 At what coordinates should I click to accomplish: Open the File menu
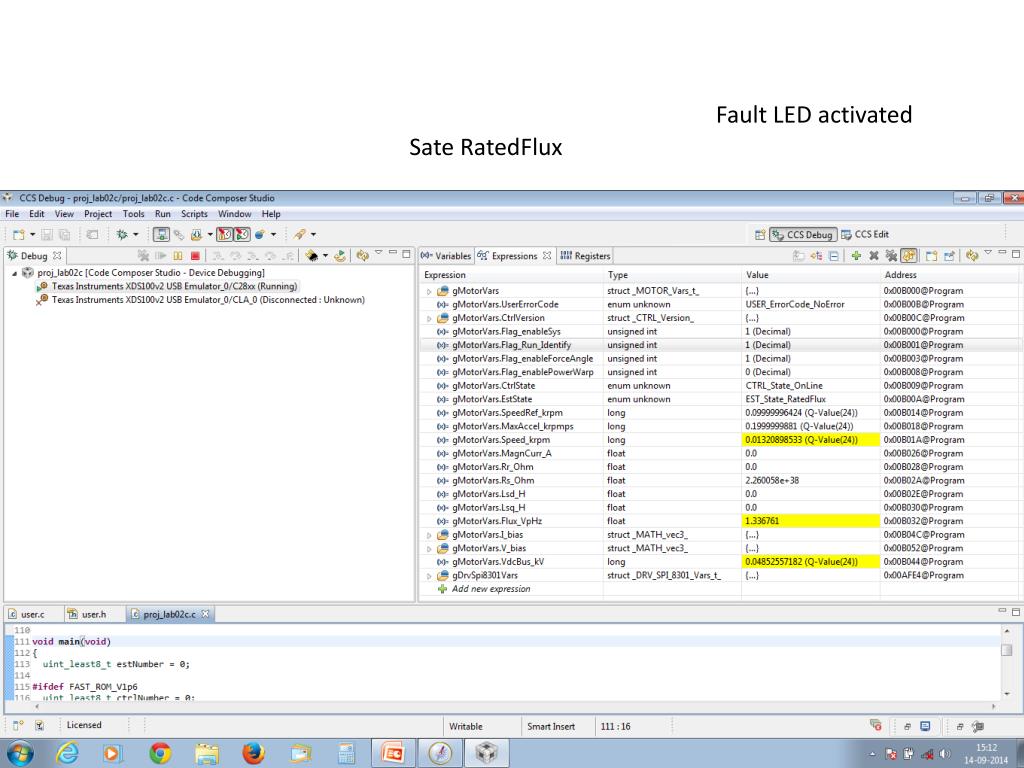click(12, 214)
